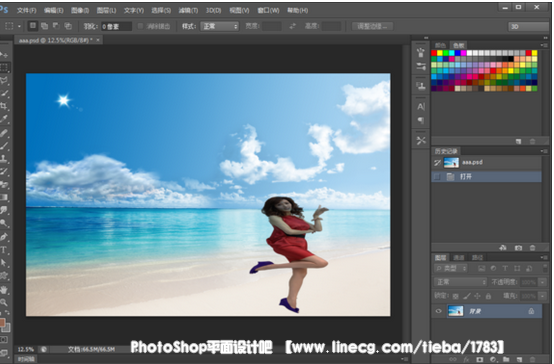Open the 编辑(E) menu

(x=53, y=10)
